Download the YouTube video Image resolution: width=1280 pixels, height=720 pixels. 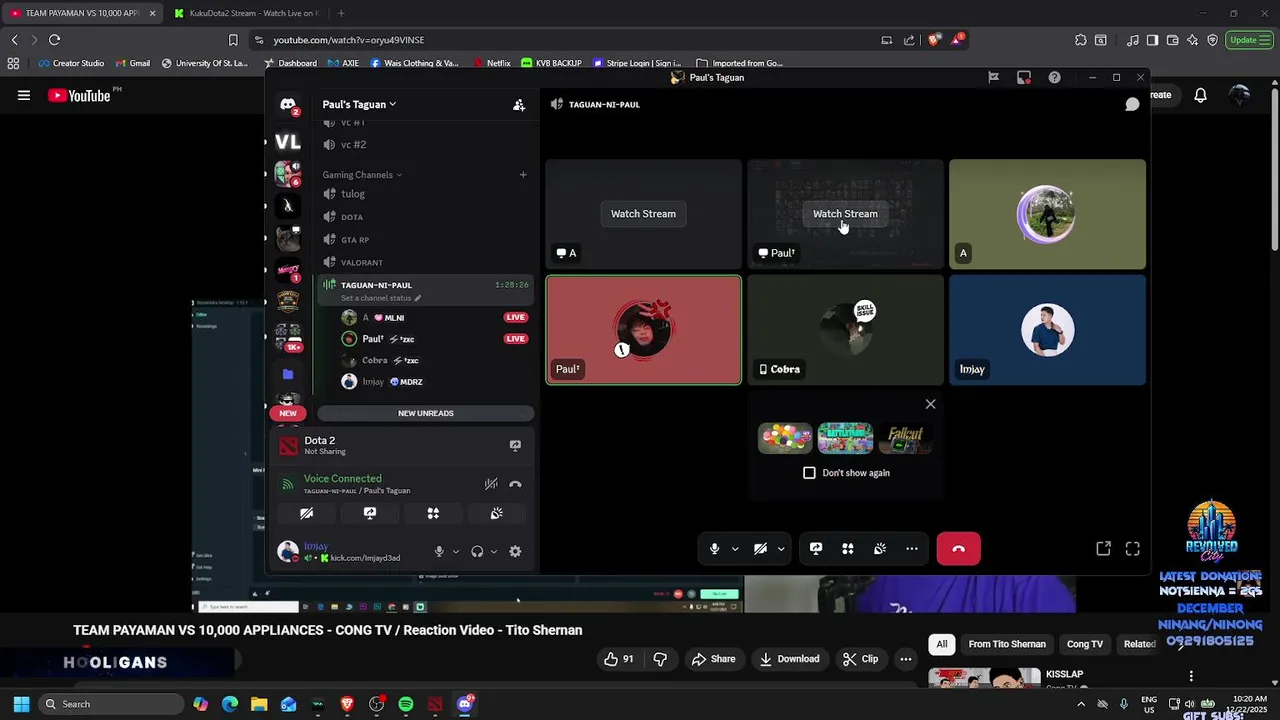pos(789,659)
